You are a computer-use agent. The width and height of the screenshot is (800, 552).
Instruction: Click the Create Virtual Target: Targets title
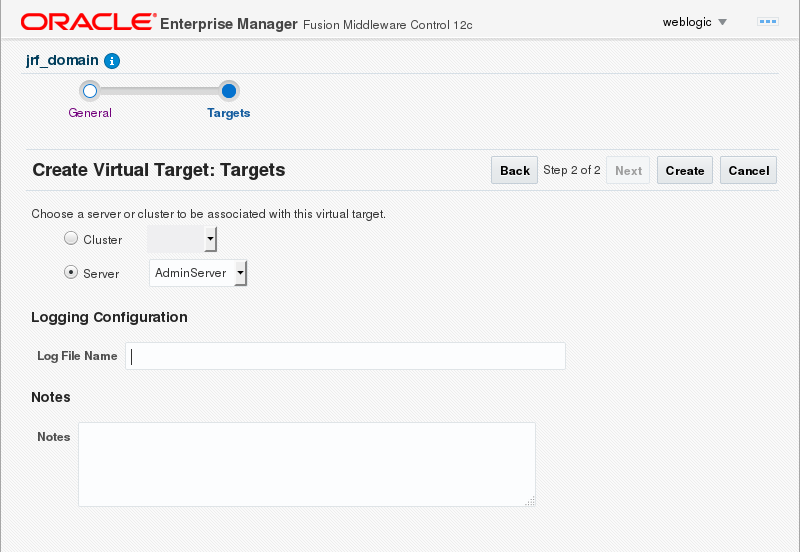(159, 170)
